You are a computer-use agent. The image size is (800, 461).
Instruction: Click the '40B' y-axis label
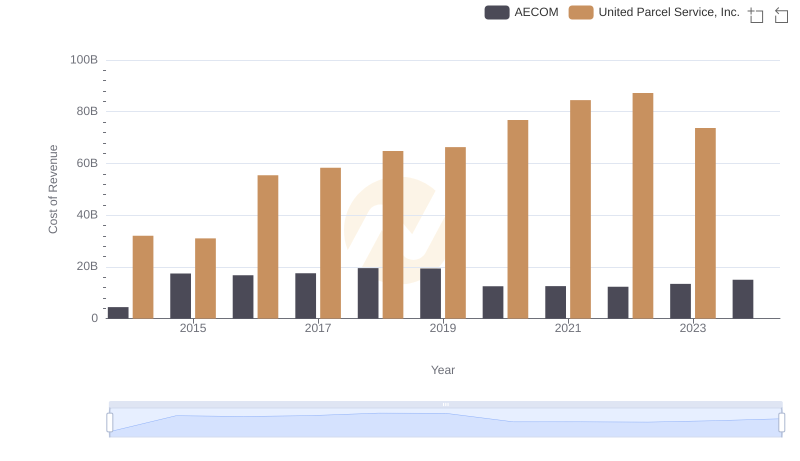pos(87,215)
